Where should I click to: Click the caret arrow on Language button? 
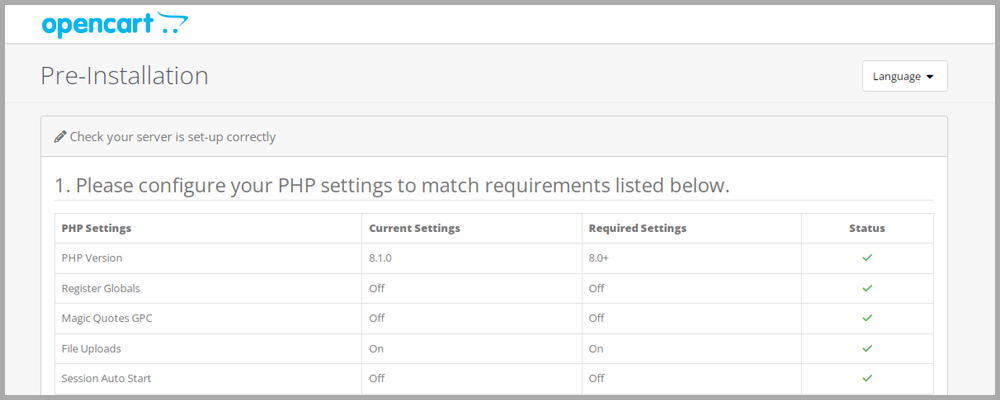929,77
